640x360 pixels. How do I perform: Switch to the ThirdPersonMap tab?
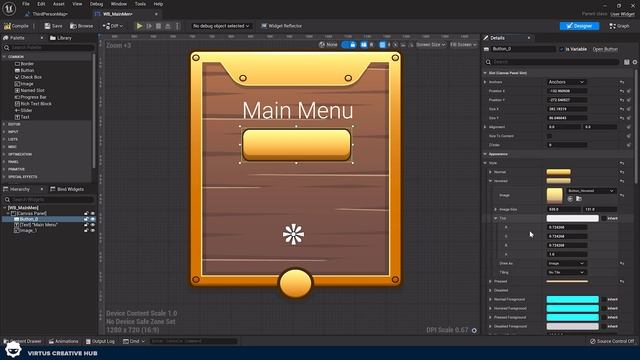tap(50, 14)
